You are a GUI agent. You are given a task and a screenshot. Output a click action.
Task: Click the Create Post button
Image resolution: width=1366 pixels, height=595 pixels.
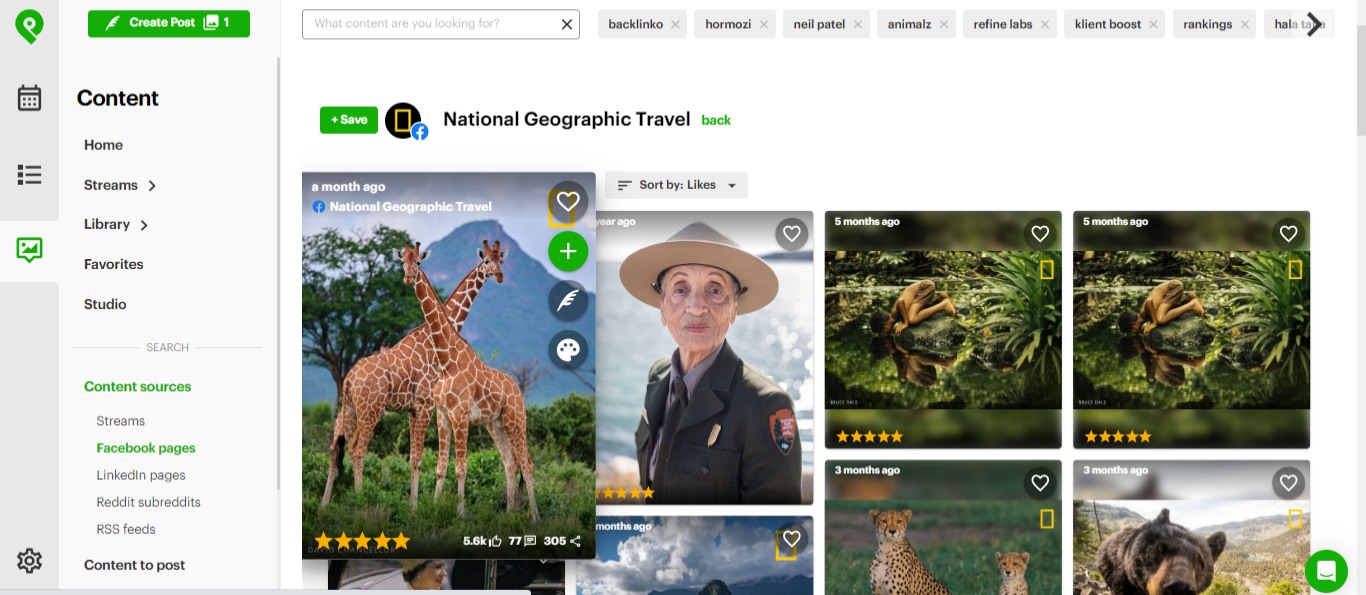(169, 23)
